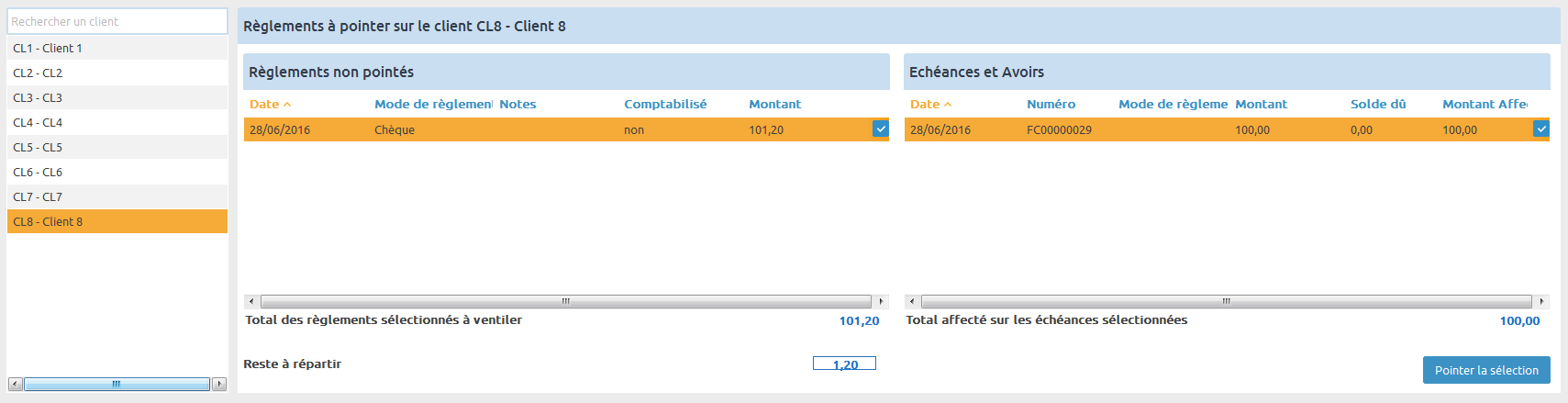This screenshot has height=403, width=1568.
Task: Click the Reste à répartir amount field
Action: pos(844,364)
